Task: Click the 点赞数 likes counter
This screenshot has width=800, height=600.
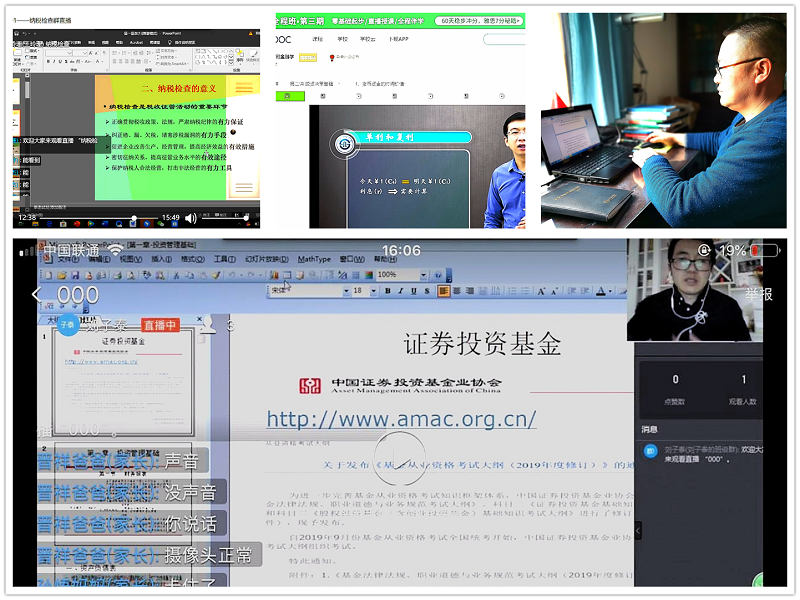Action: pyautogui.click(x=675, y=390)
